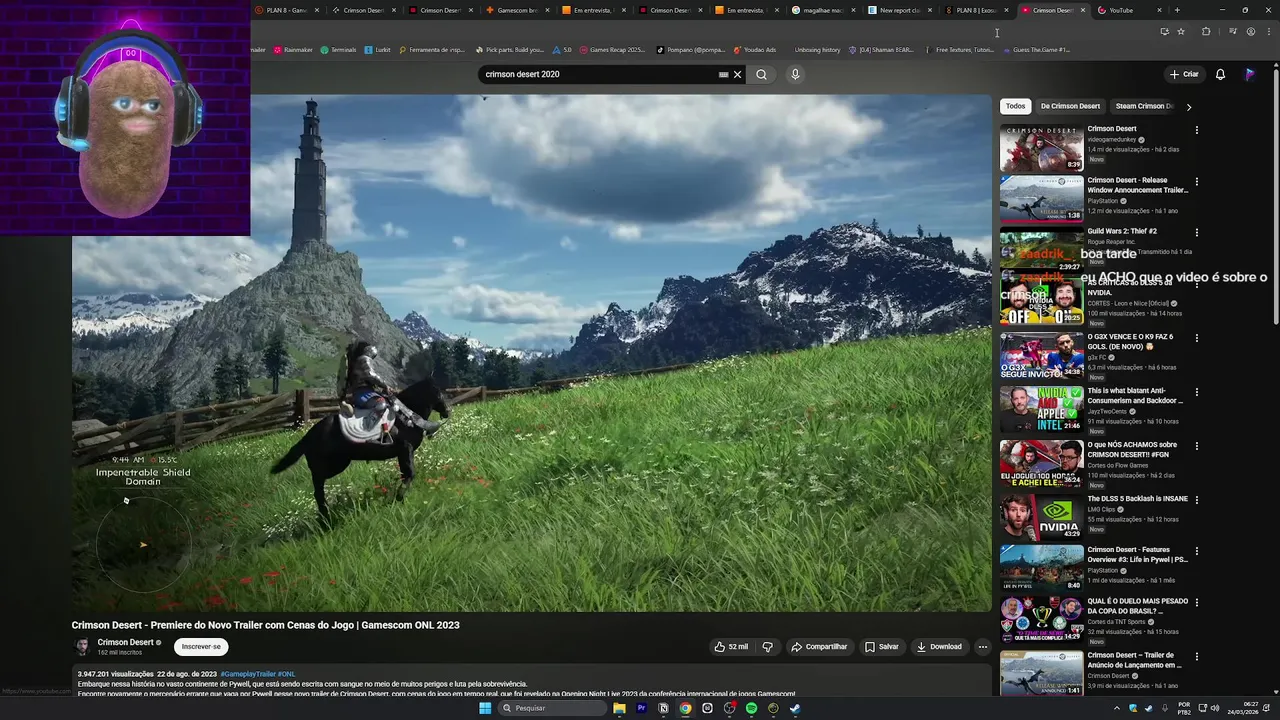Start voice search with the microphone icon
This screenshot has width=1280, height=720.
pos(795,74)
